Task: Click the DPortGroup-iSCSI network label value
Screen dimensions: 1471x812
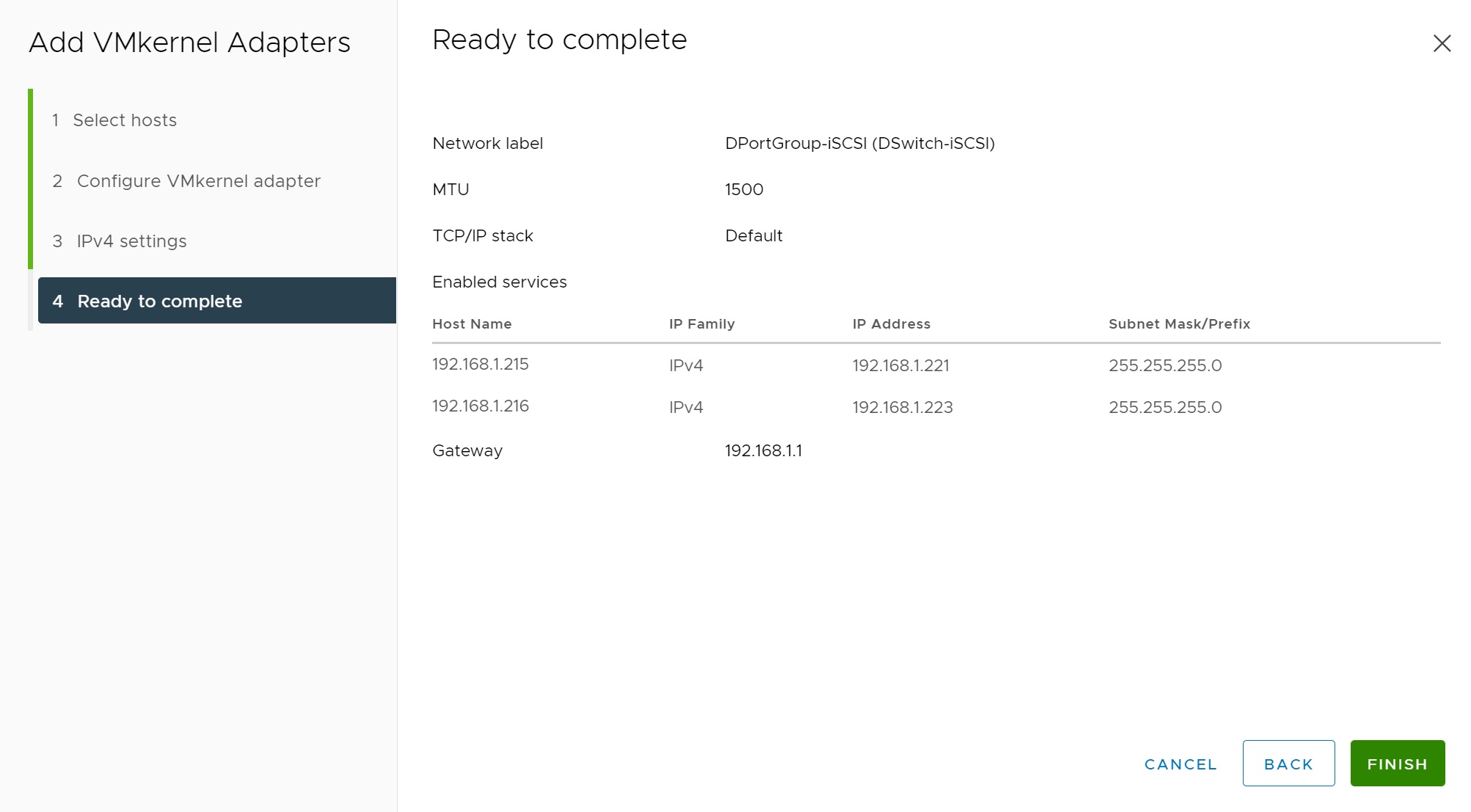Action: [859, 144]
